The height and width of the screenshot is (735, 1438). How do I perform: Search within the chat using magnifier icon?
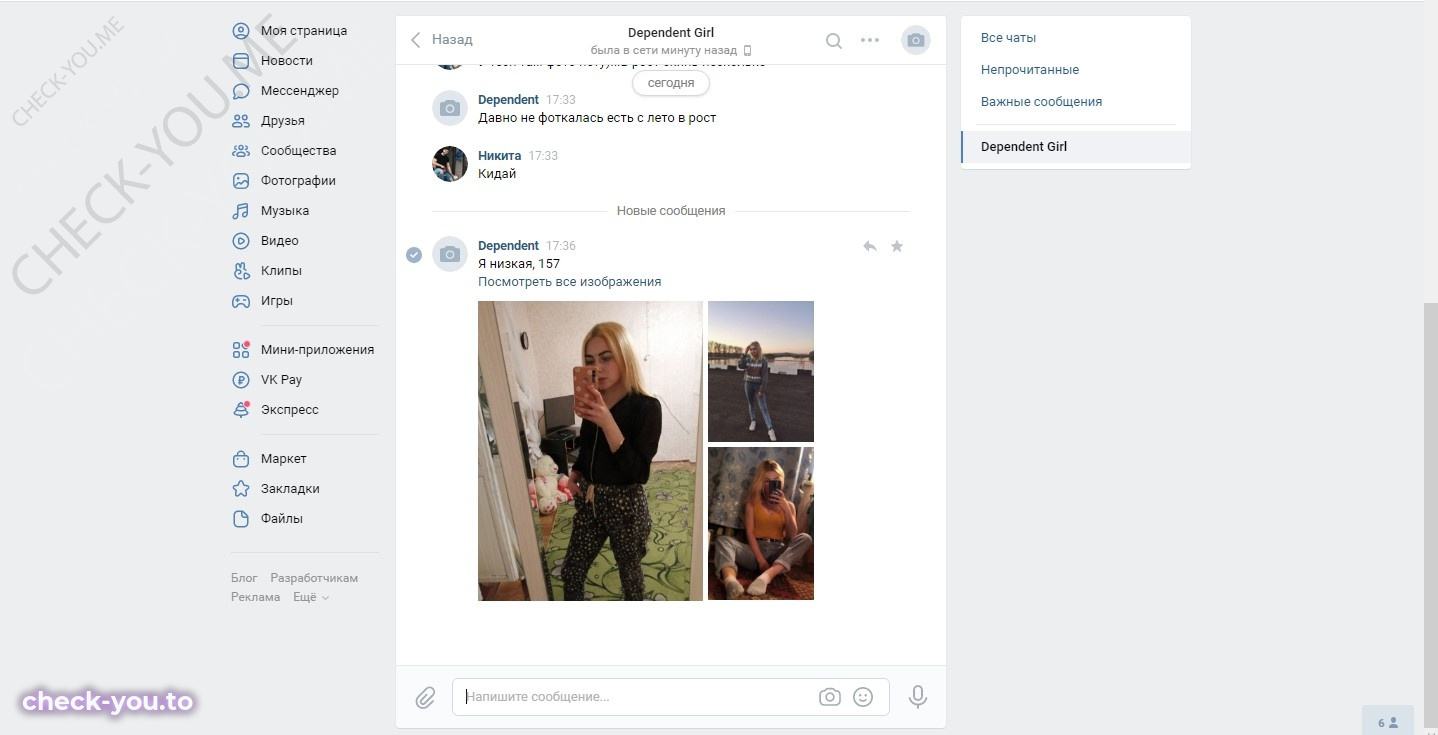(833, 41)
